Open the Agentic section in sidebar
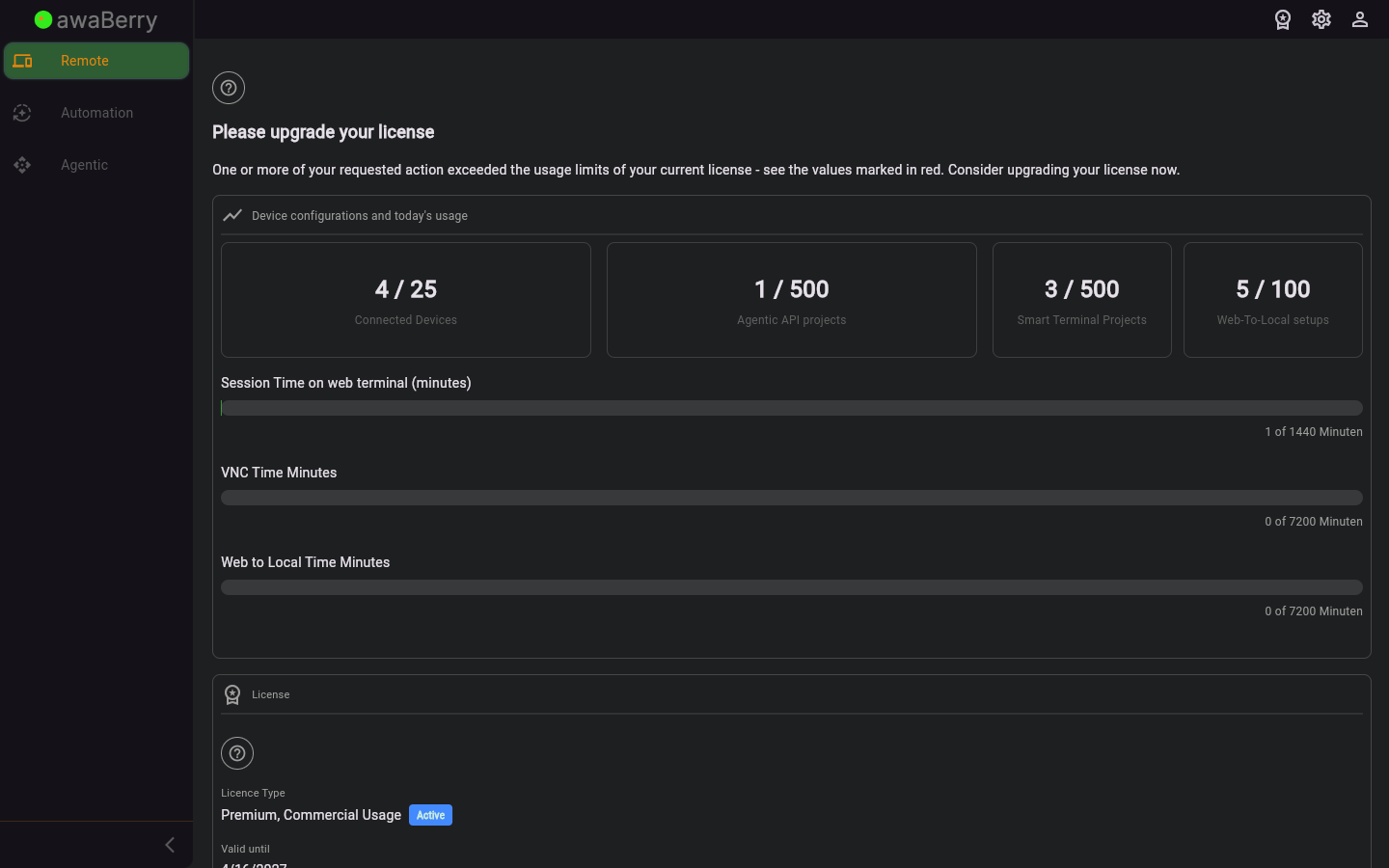Image resolution: width=1389 pixels, height=868 pixels. tap(96, 165)
